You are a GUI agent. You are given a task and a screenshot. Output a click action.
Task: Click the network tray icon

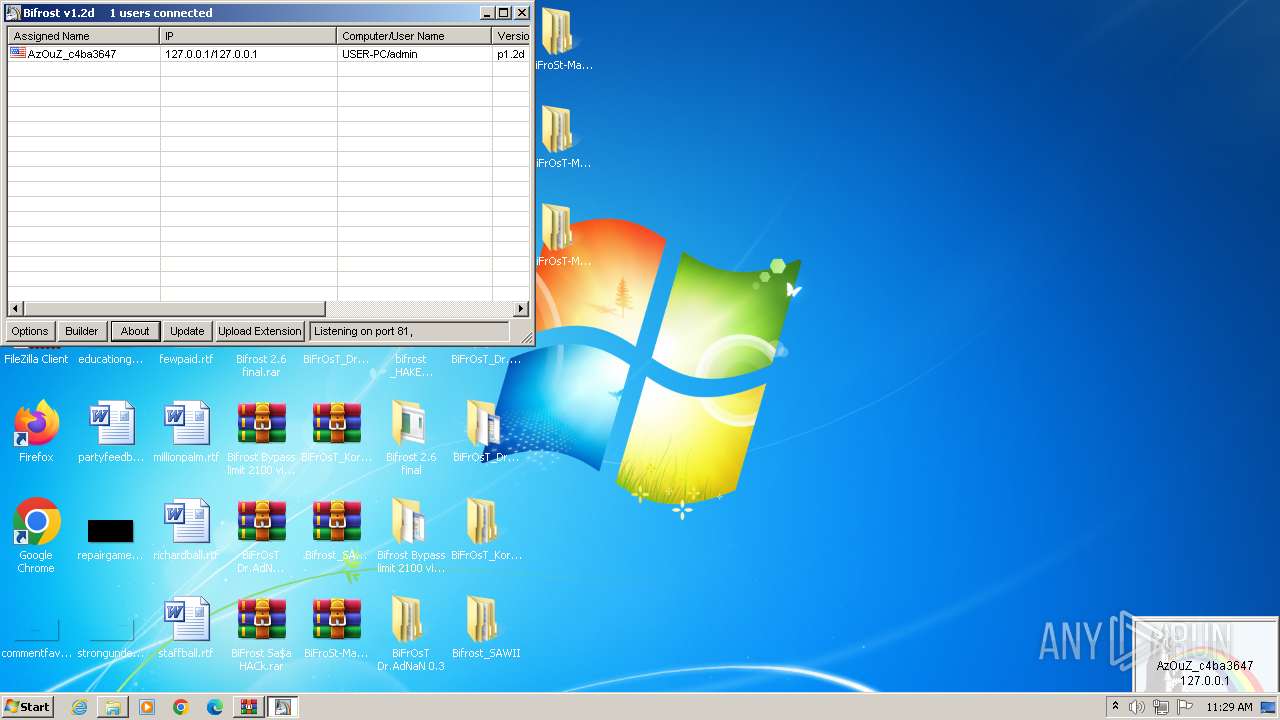pyautogui.click(x=1160, y=707)
